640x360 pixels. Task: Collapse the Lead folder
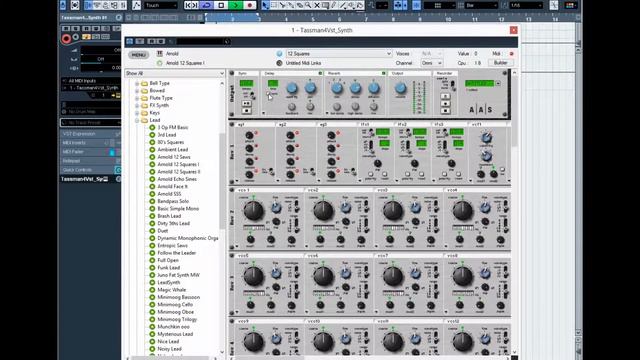coord(137,120)
